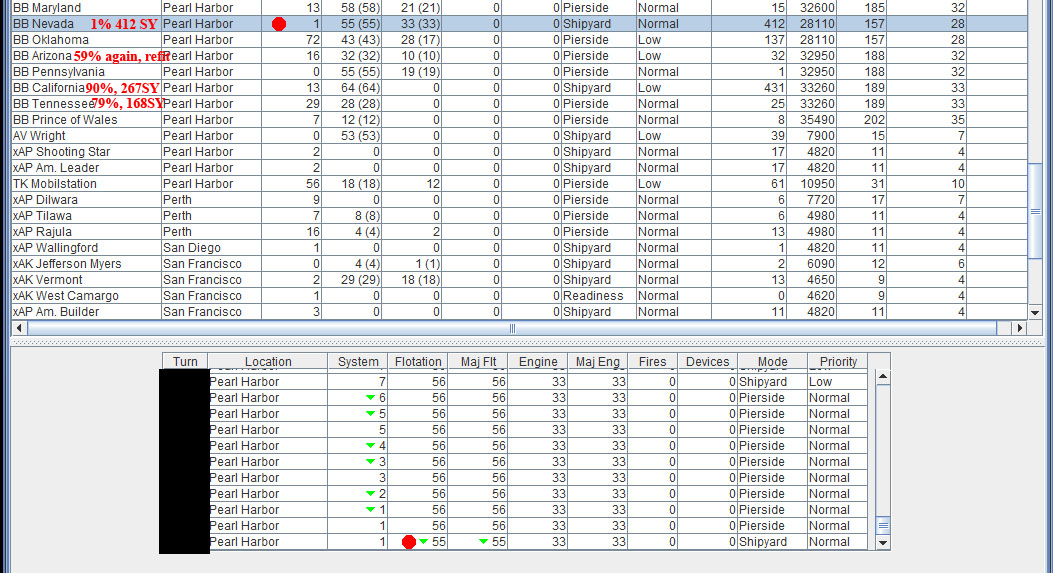This screenshot has height=573, width=1053.
Task: Click the Maj Eng column header
Action: 598,361
